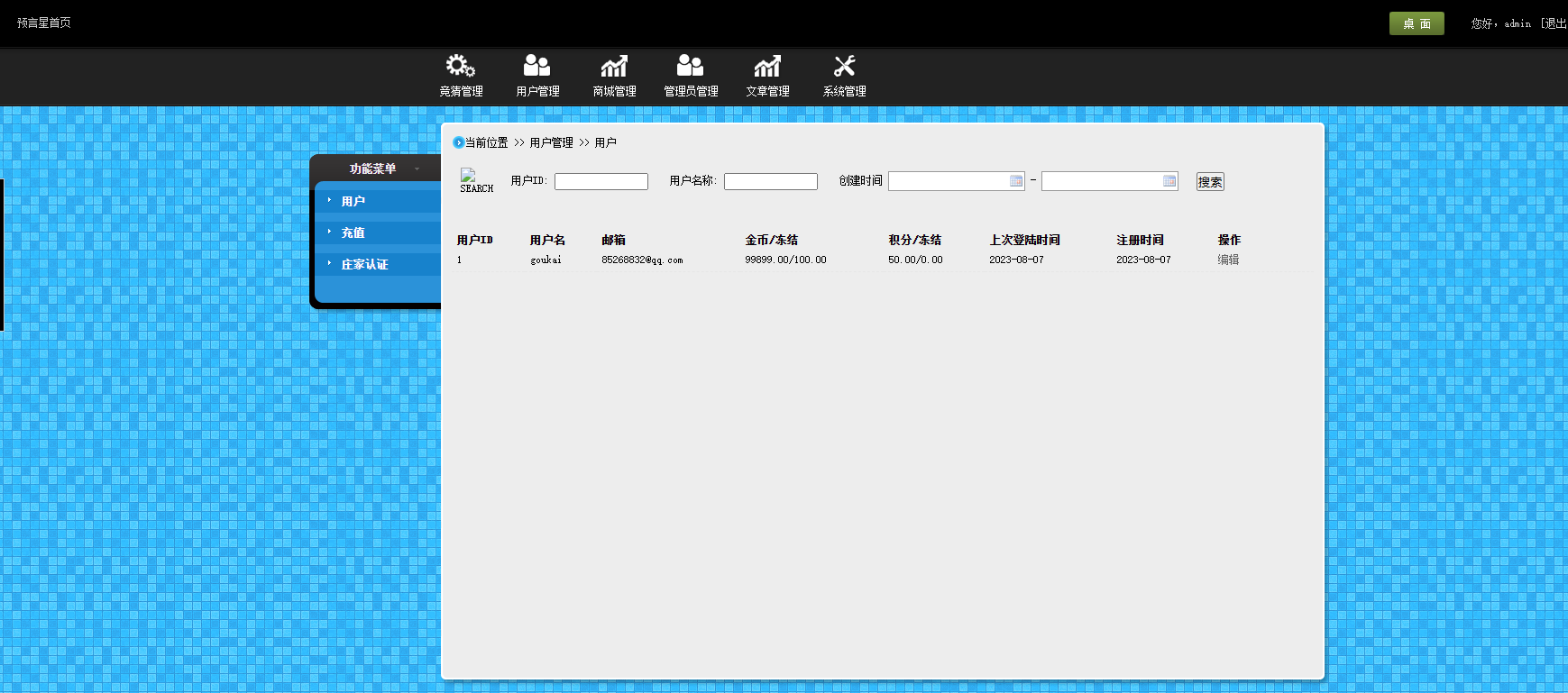Edit user goukai via 编辑 link
Viewport: 1568px width, 693px height.
1228,260
